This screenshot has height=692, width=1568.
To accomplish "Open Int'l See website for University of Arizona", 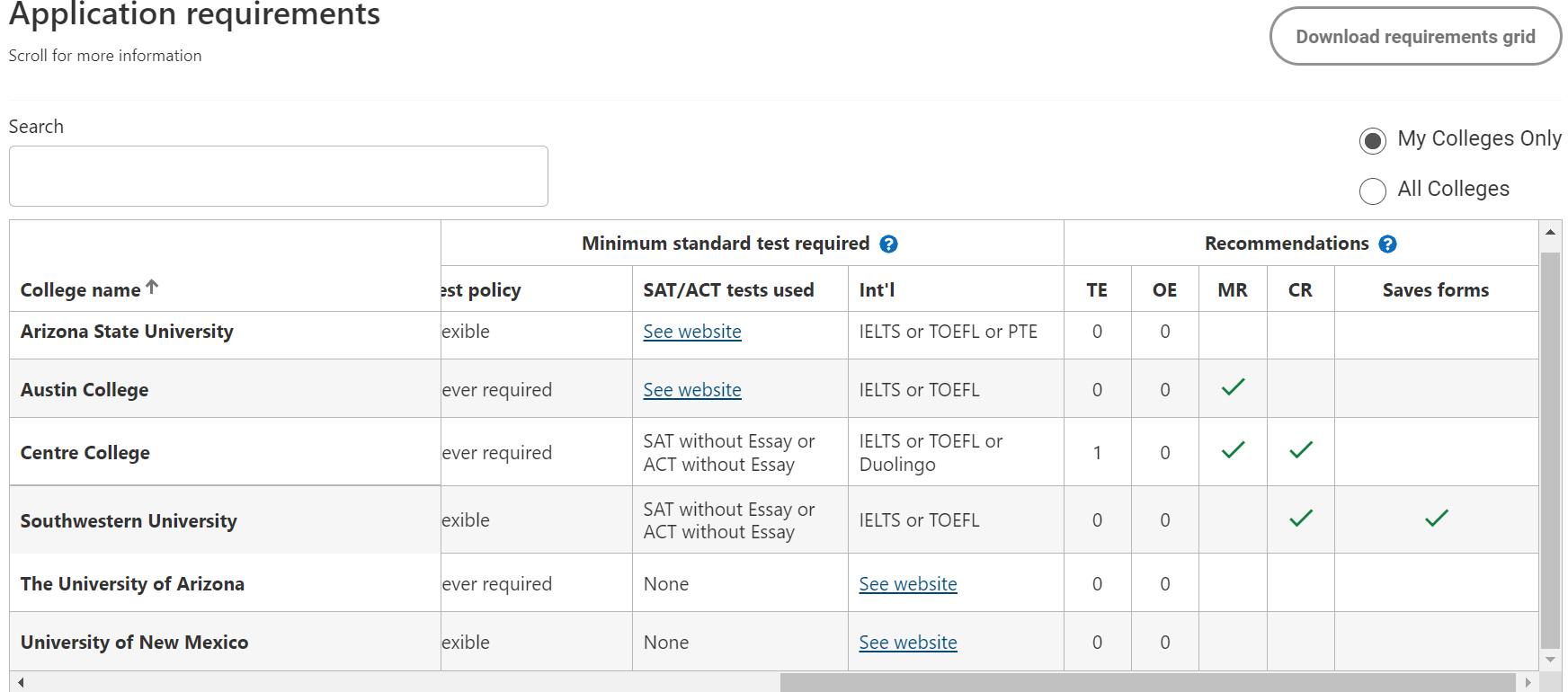I will [x=908, y=584].
